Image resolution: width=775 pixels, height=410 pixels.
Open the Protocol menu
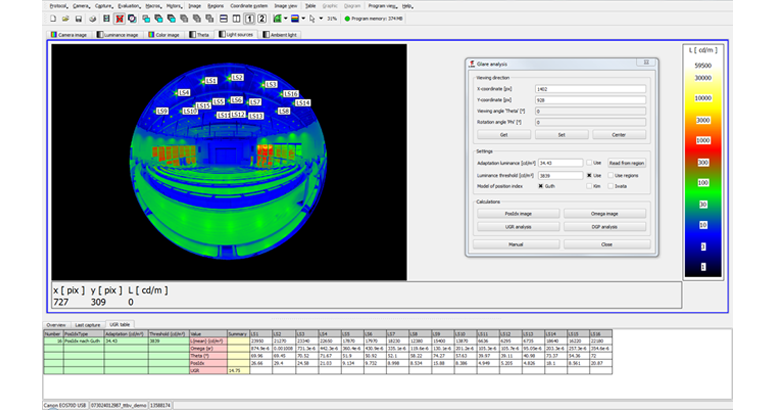[x=58, y=6]
